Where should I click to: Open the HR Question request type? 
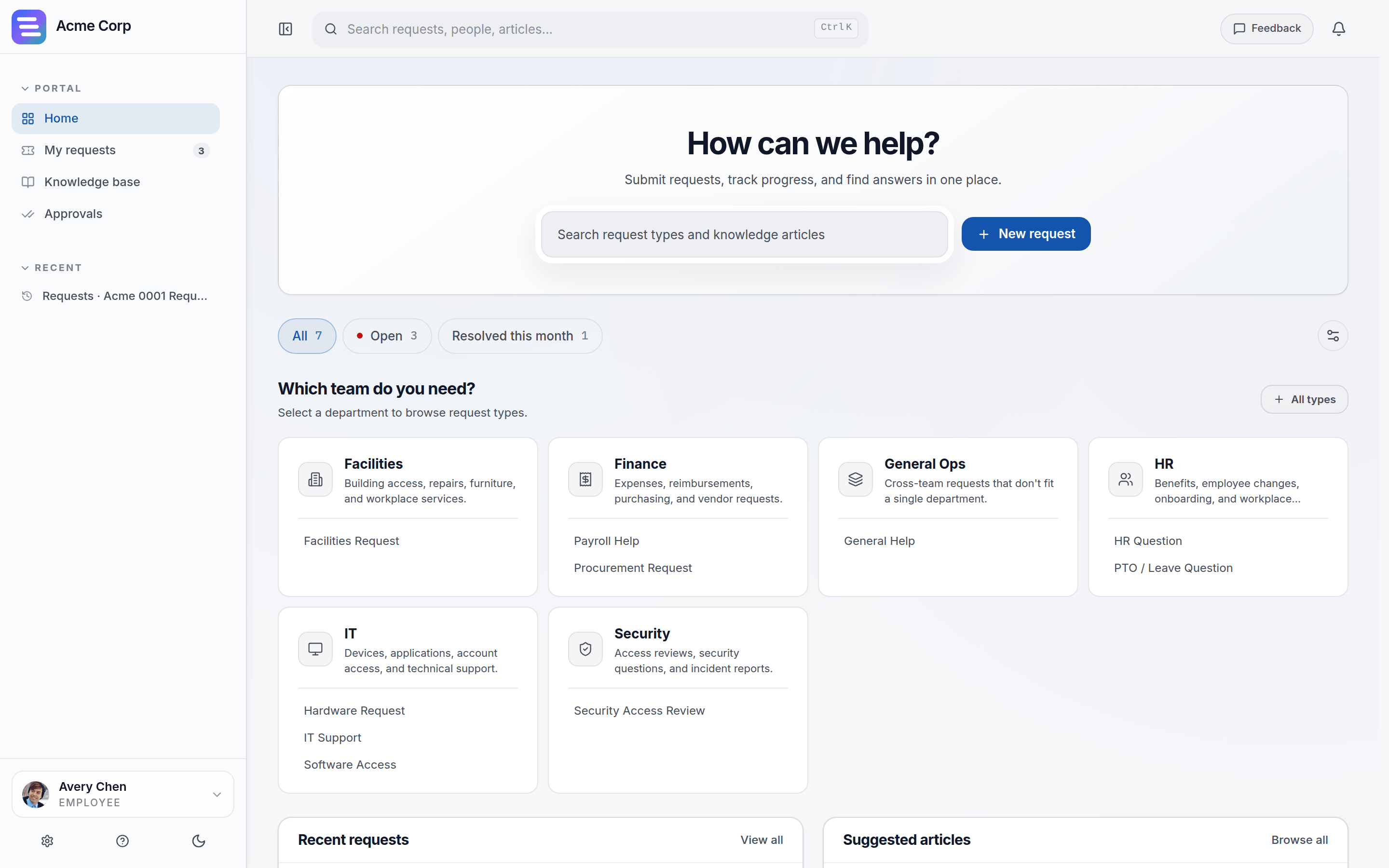(x=1148, y=541)
